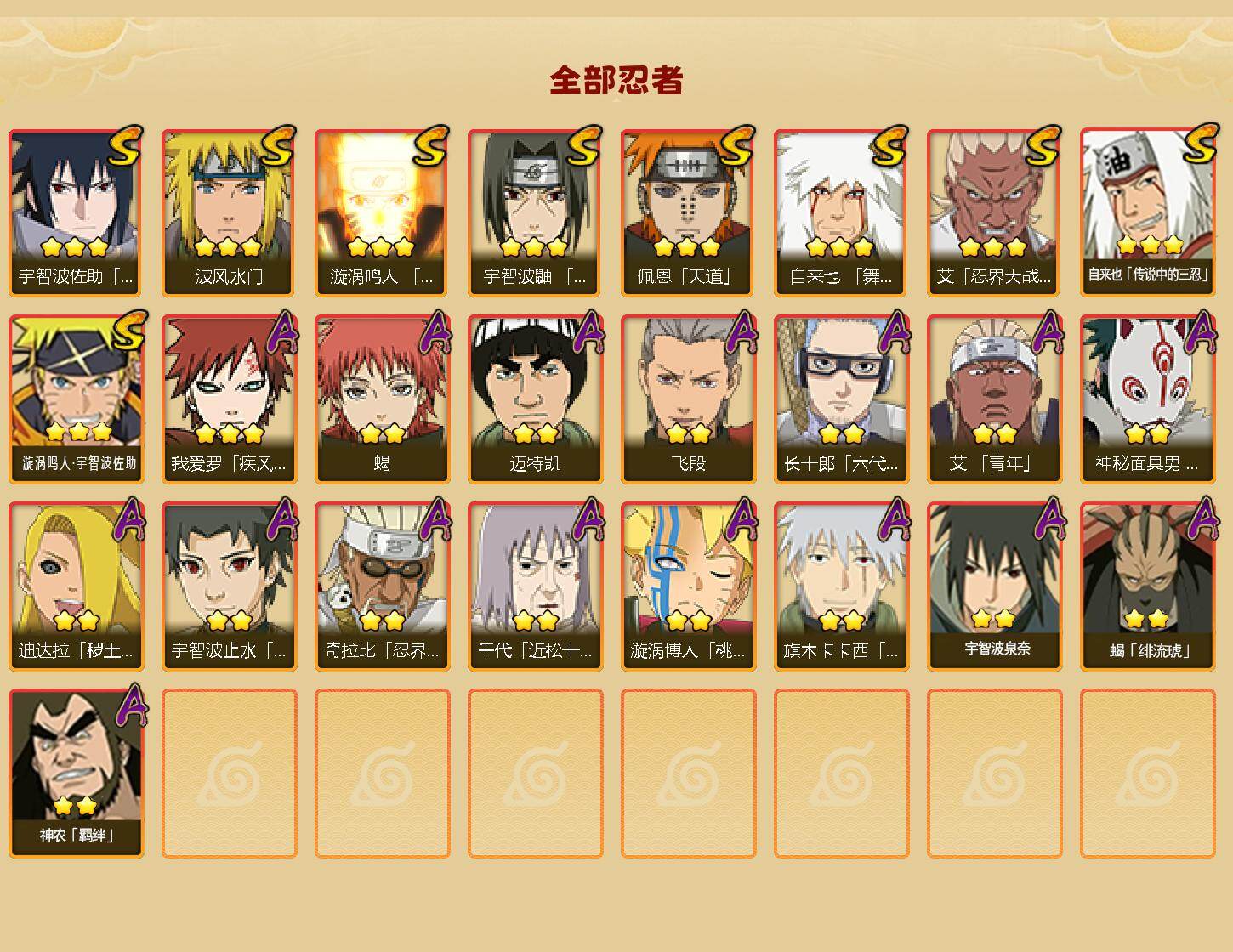The width and height of the screenshot is (1233, 952).
Task: Click the 宇智波泉奈 ninja card
Action: coord(994,586)
